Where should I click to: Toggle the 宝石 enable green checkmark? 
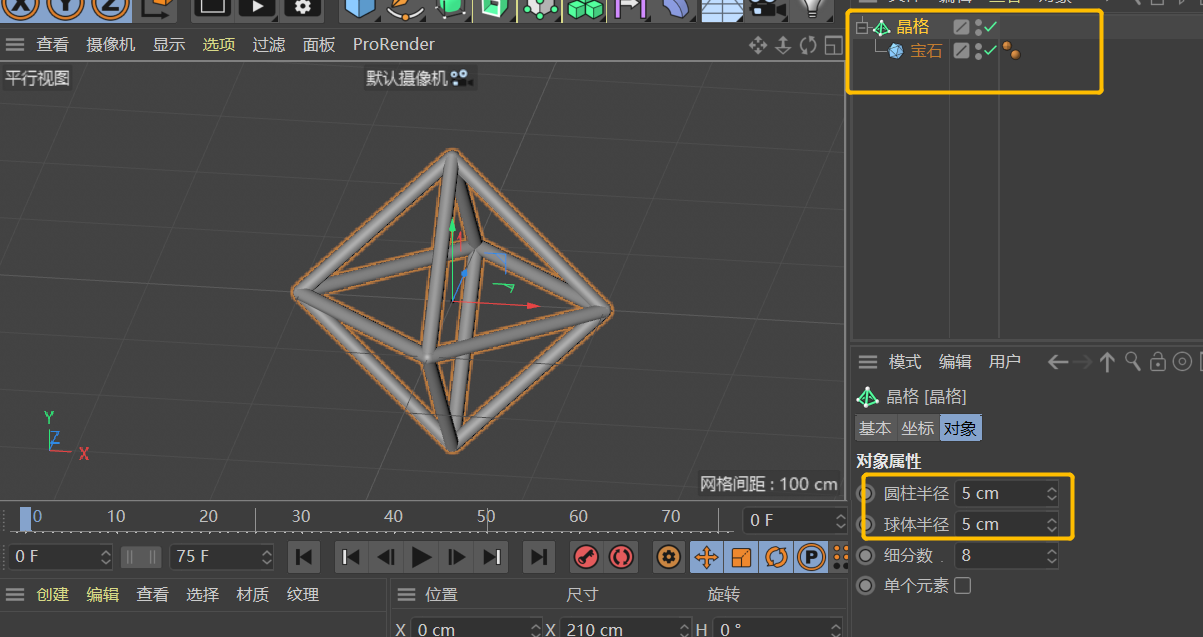point(991,50)
